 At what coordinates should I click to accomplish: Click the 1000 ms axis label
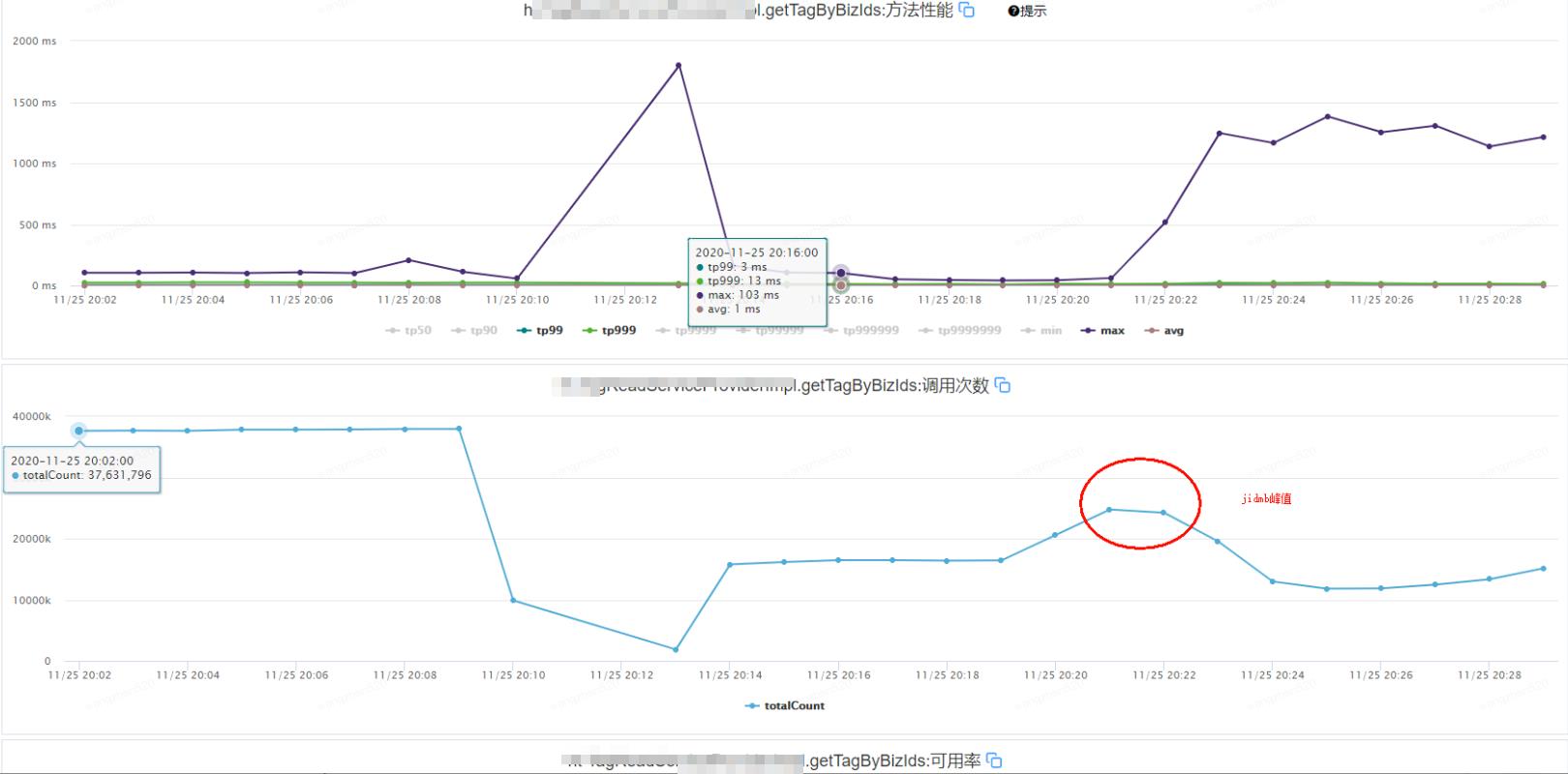[x=35, y=164]
